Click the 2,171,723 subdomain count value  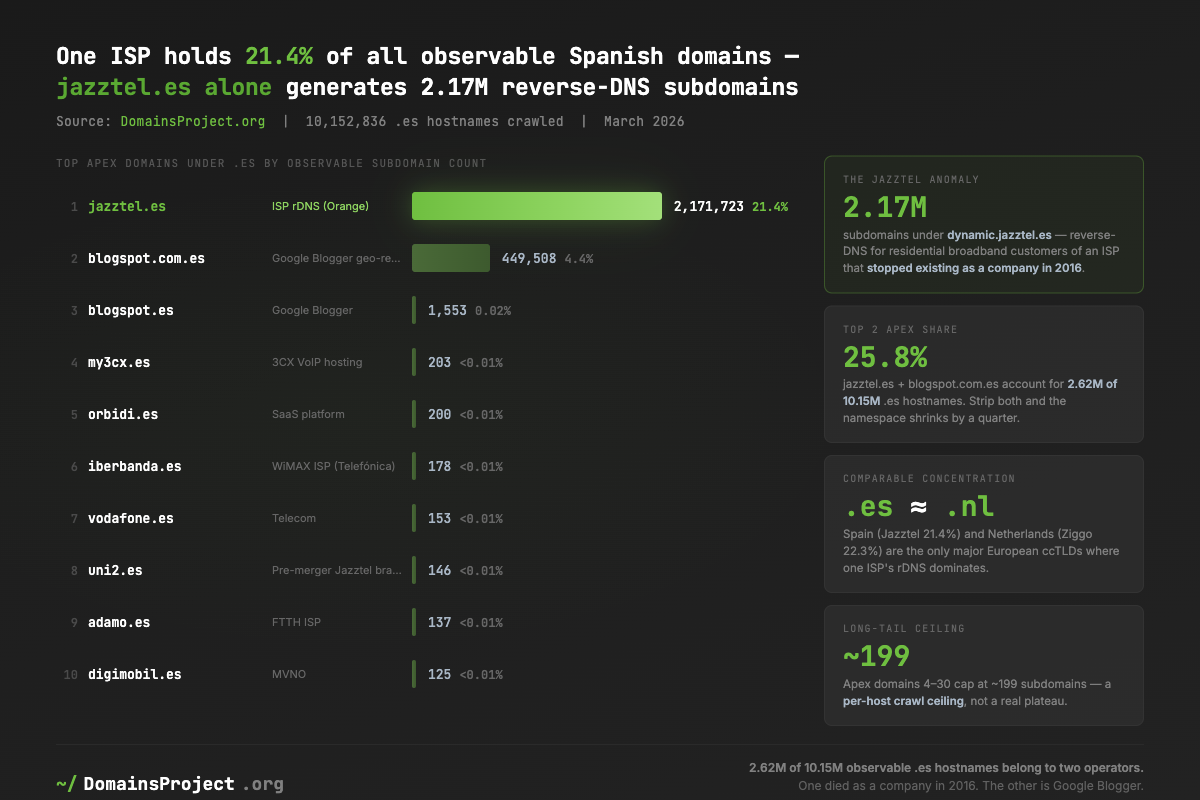click(x=708, y=206)
